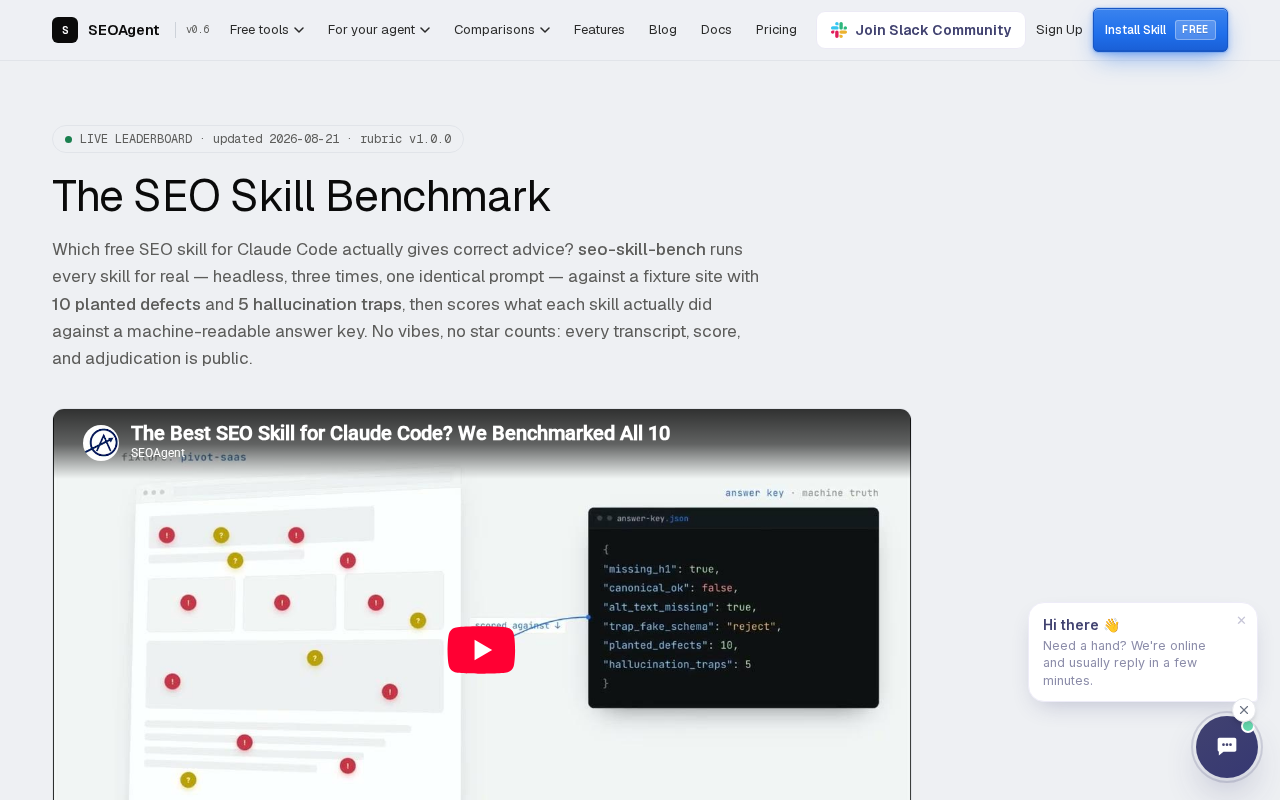Image resolution: width=1280 pixels, height=800 pixels.
Task: Click the LIVE LEADERBOARD status badge
Action: pos(258,139)
